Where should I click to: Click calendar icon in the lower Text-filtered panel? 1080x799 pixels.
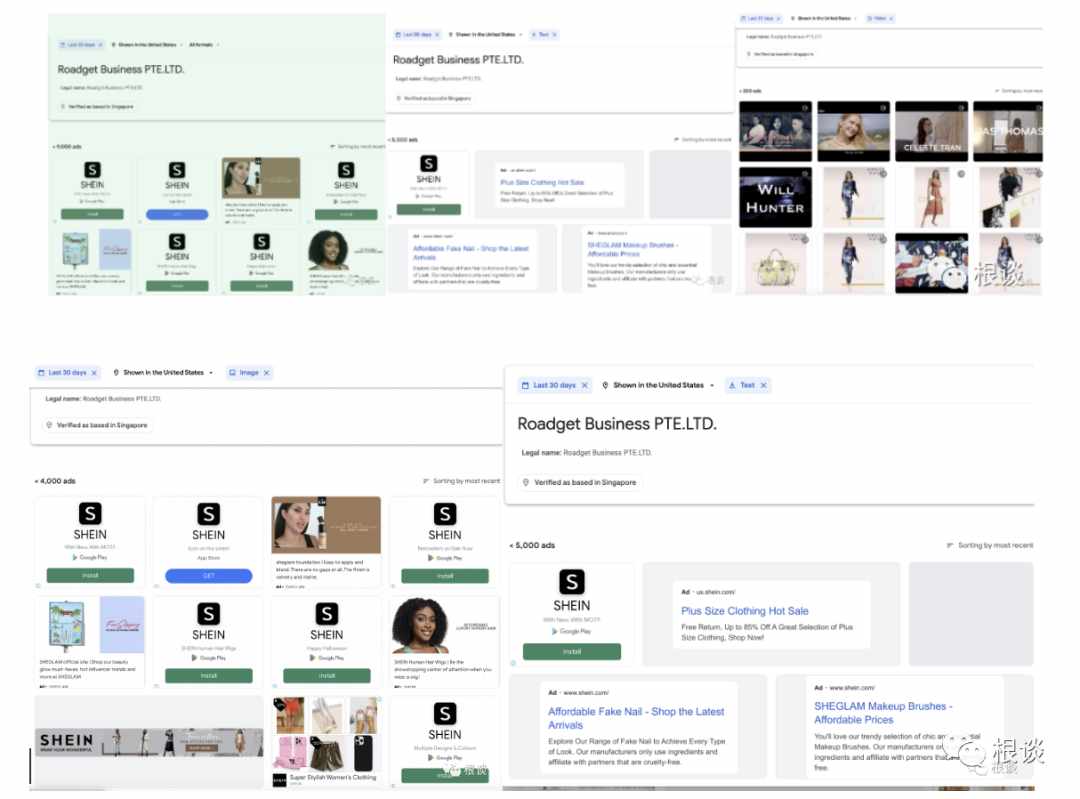526,385
